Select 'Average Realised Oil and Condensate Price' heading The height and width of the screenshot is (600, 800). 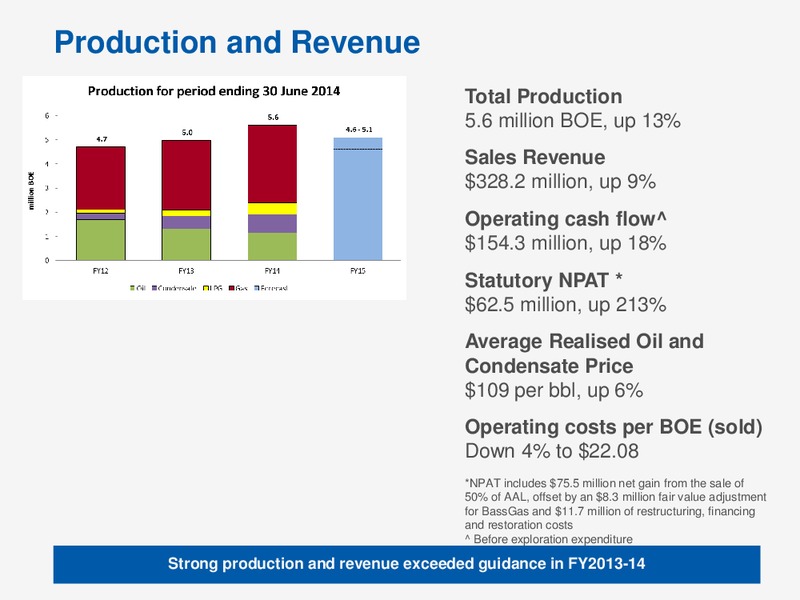[584, 354]
